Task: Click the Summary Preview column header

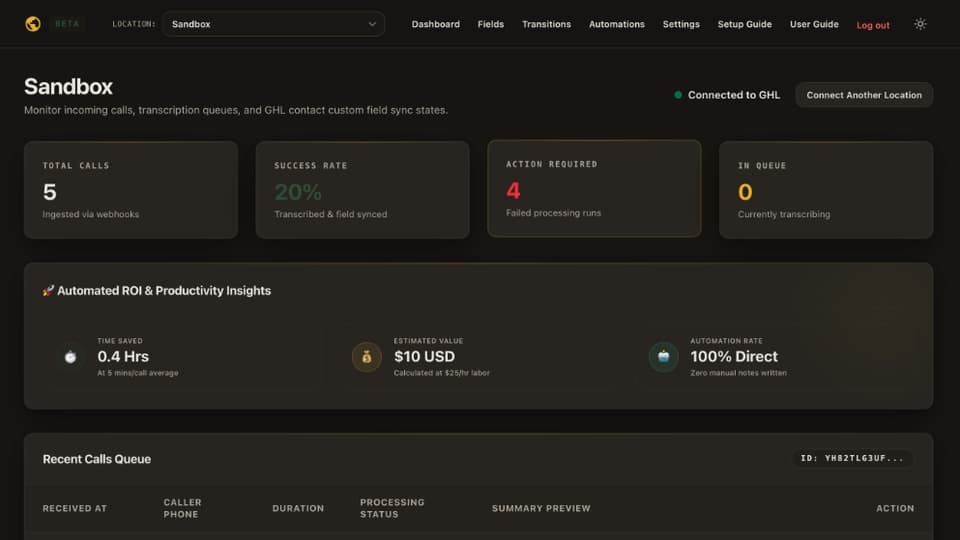Action: [x=541, y=508]
